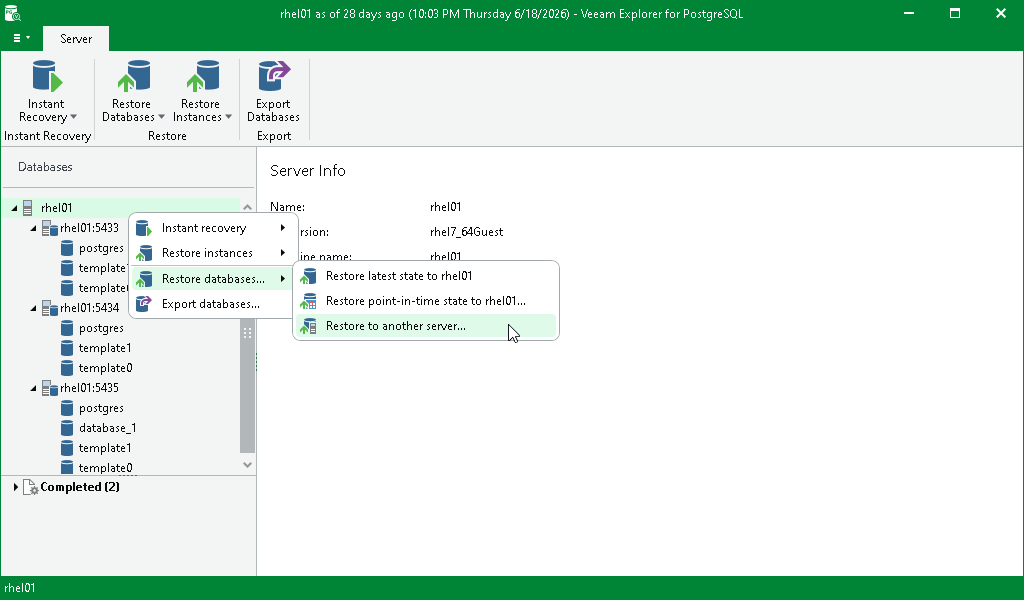This screenshot has width=1024, height=600.
Task: Open the Restore Instances ribbon dropdown arrow
Action: tap(229, 118)
